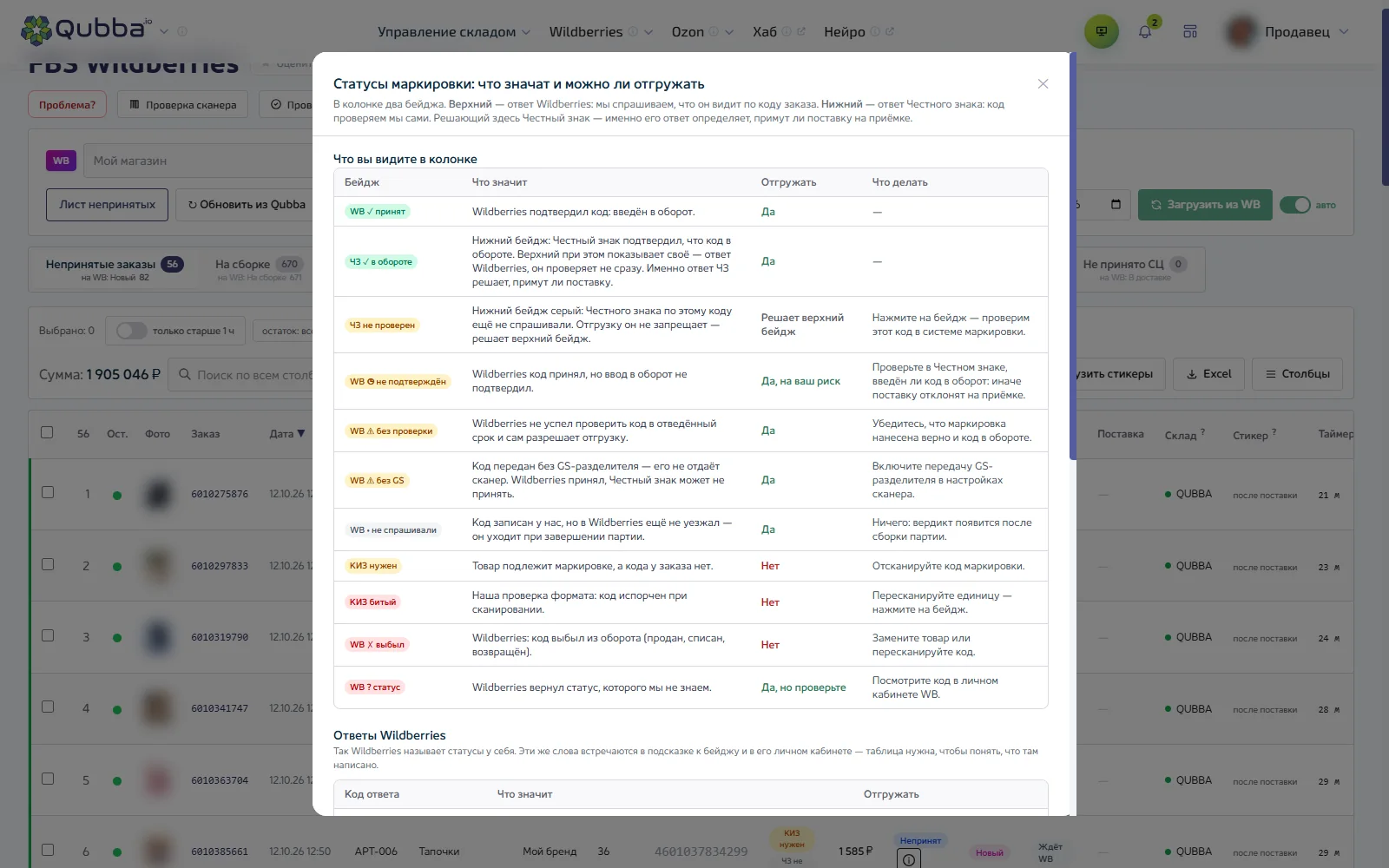1389x868 pixels.
Task: Open calendar date picker icon
Action: (x=1116, y=205)
